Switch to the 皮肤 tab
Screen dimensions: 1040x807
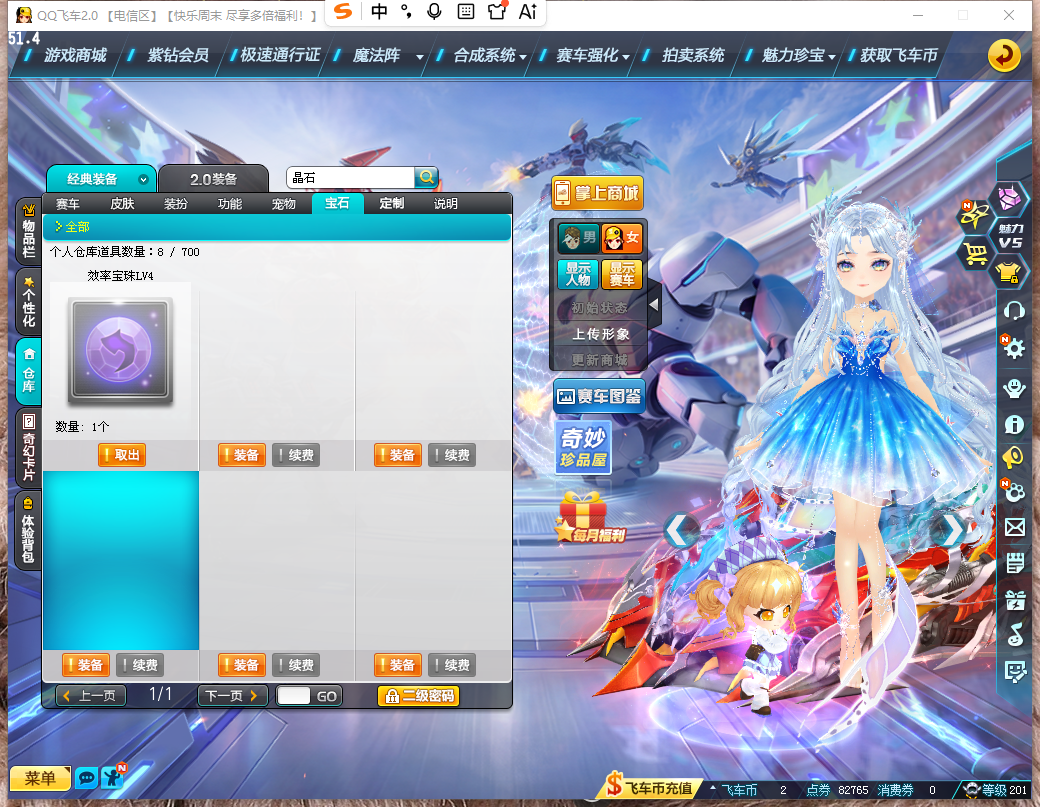(x=122, y=204)
